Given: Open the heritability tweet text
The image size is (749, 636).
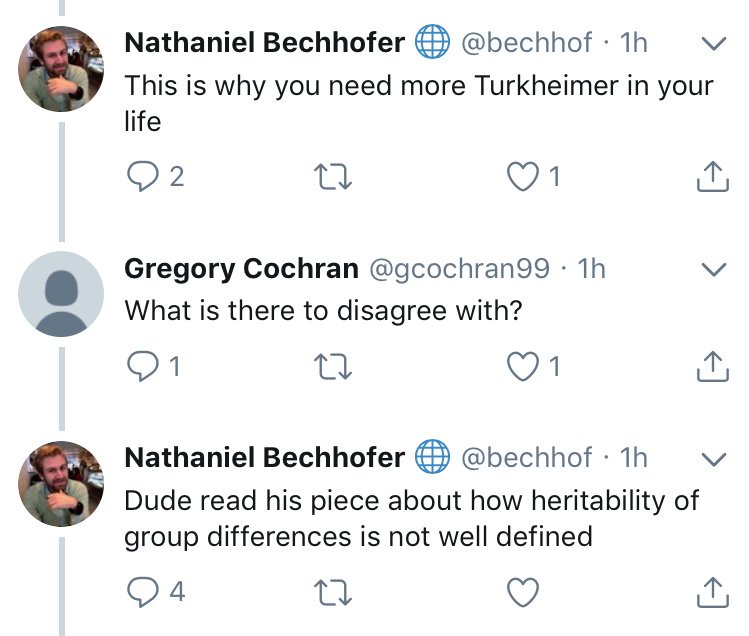Looking at the screenshot, I should coord(410,517).
